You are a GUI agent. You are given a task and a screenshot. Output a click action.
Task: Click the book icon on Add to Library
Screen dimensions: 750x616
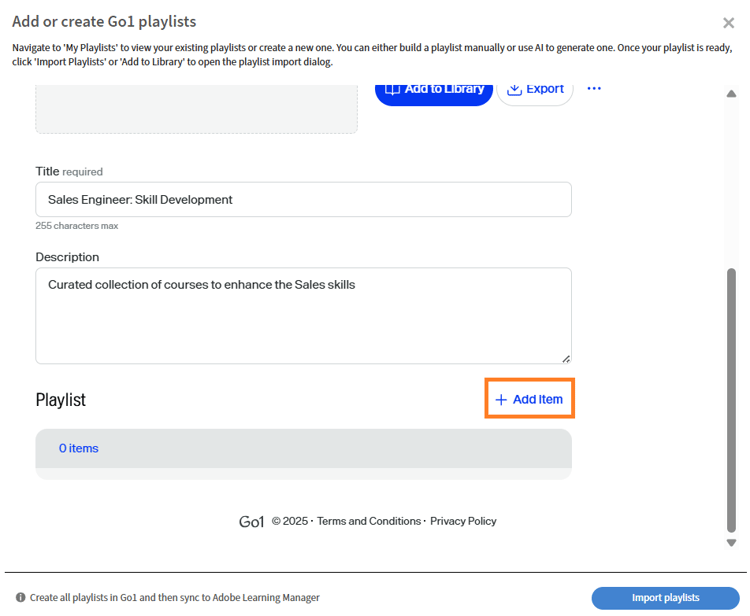[392, 89]
